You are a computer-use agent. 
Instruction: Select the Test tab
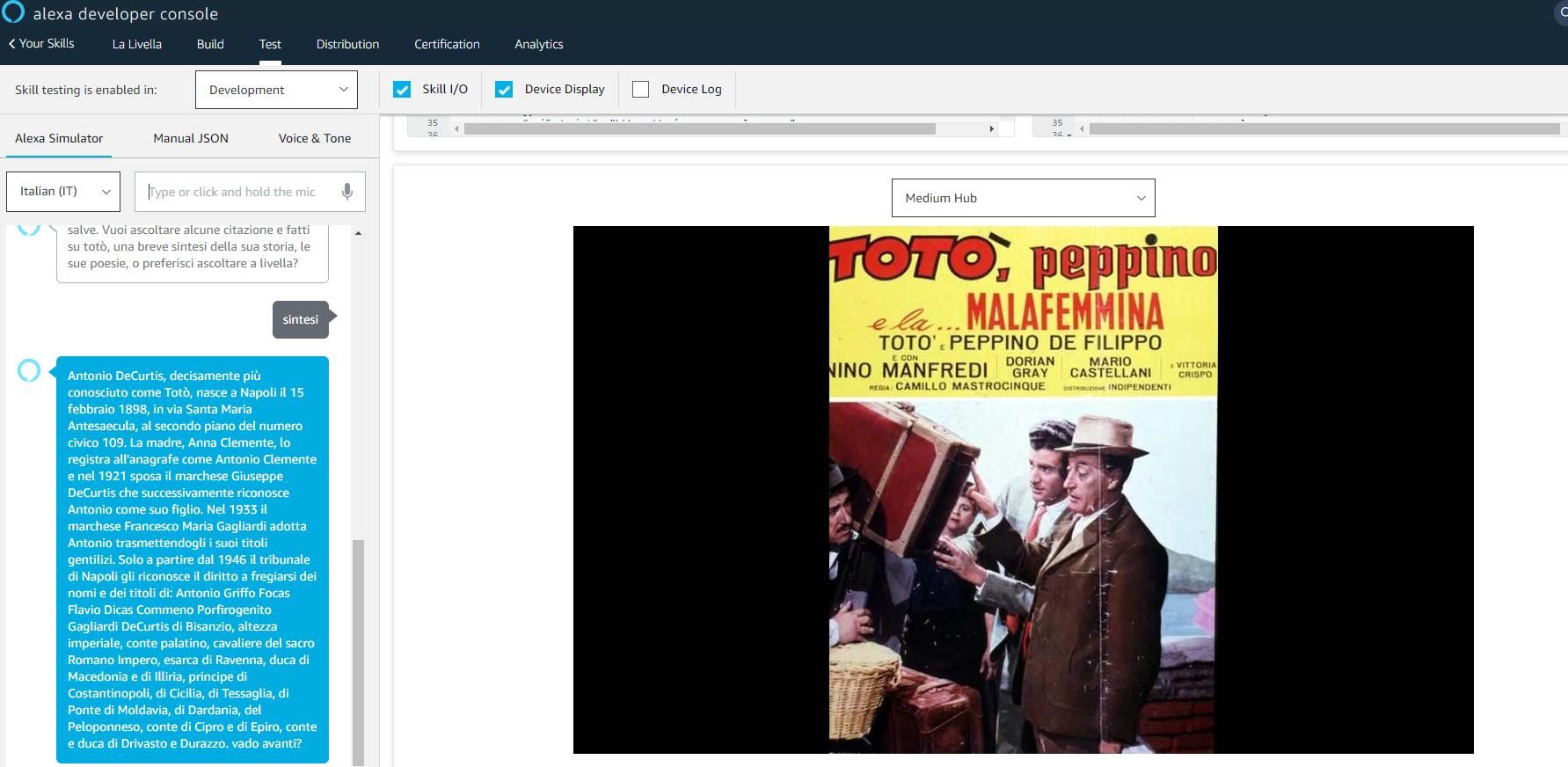click(270, 44)
